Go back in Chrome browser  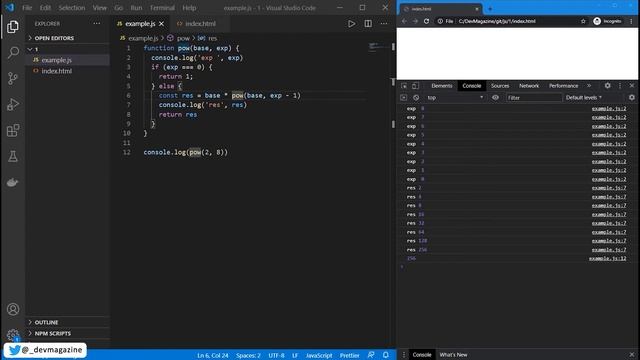click(404, 21)
